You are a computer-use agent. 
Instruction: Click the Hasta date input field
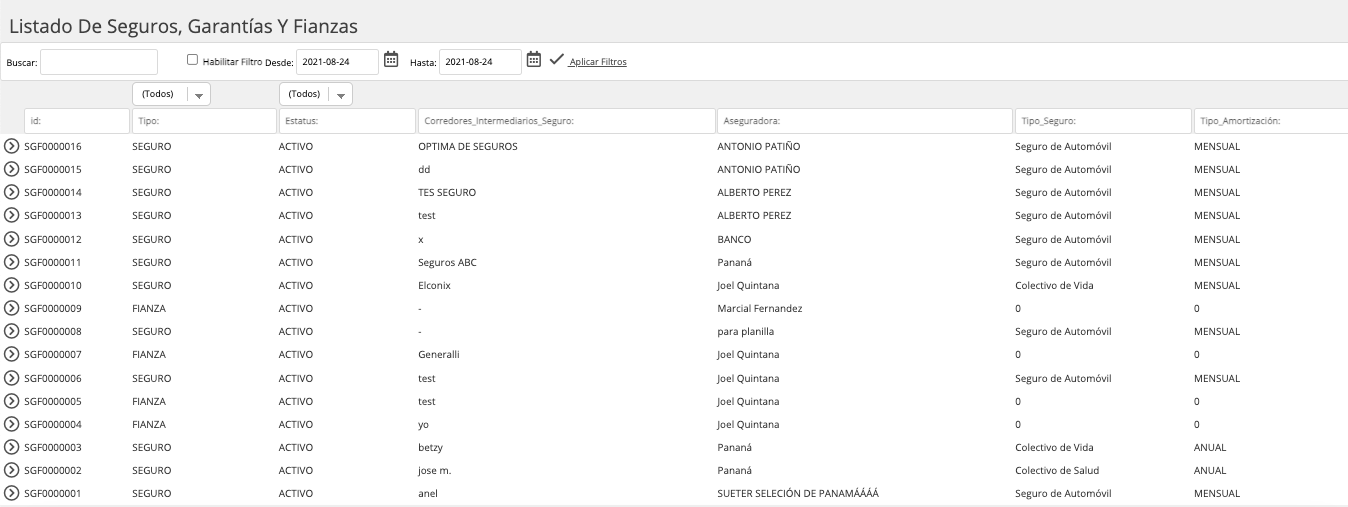coord(481,62)
